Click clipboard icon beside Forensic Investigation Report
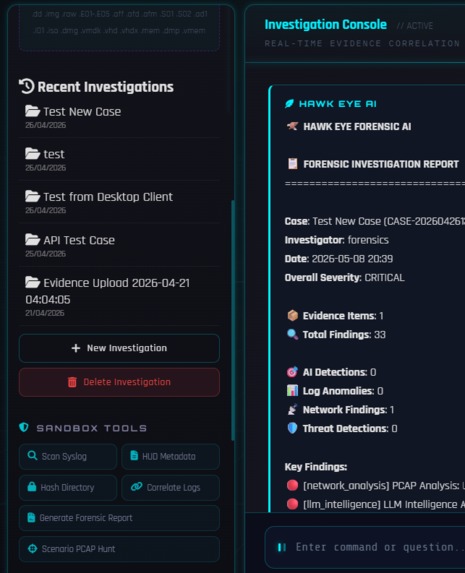Image resolution: width=465 pixels, height=573 pixels. click(292, 164)
